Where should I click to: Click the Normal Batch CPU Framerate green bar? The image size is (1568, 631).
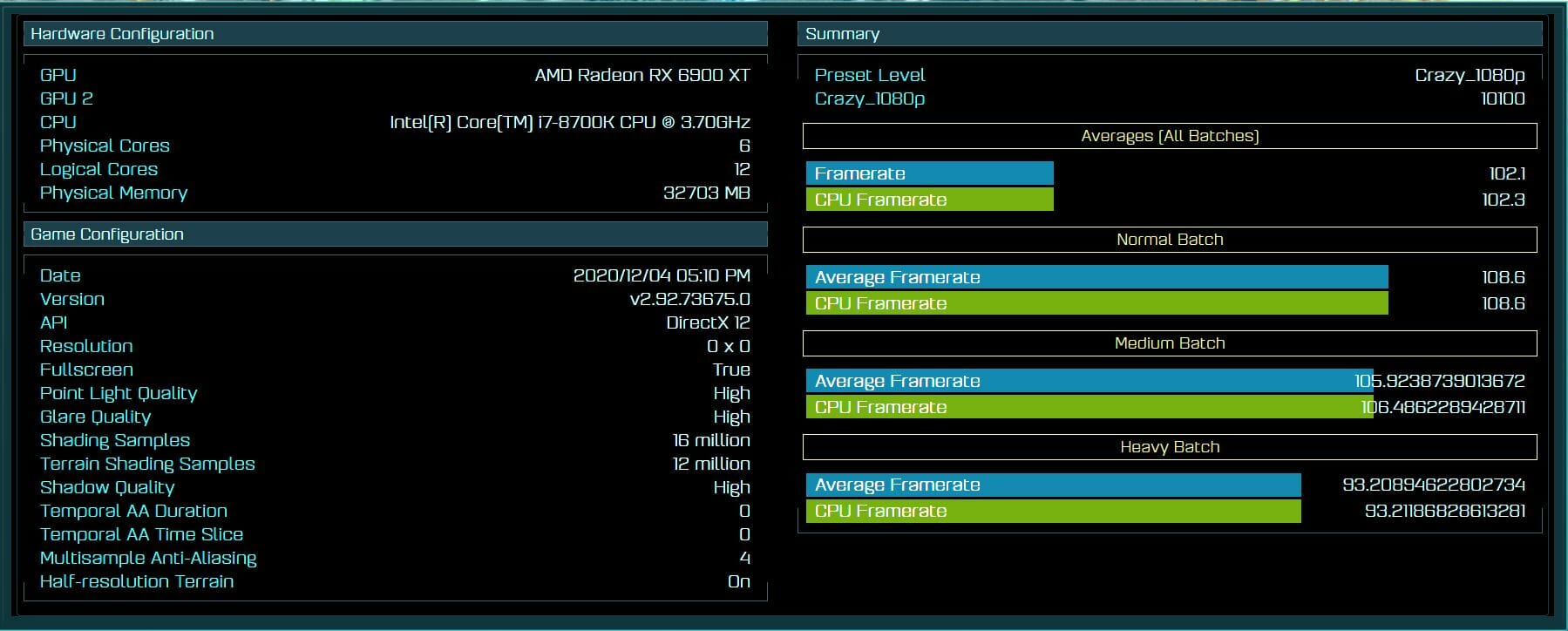tap(1097, 303)
